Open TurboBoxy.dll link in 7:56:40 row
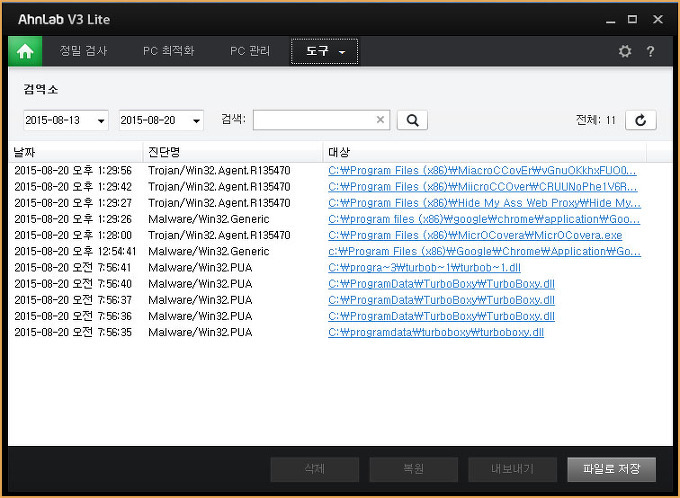 point(441,284)
